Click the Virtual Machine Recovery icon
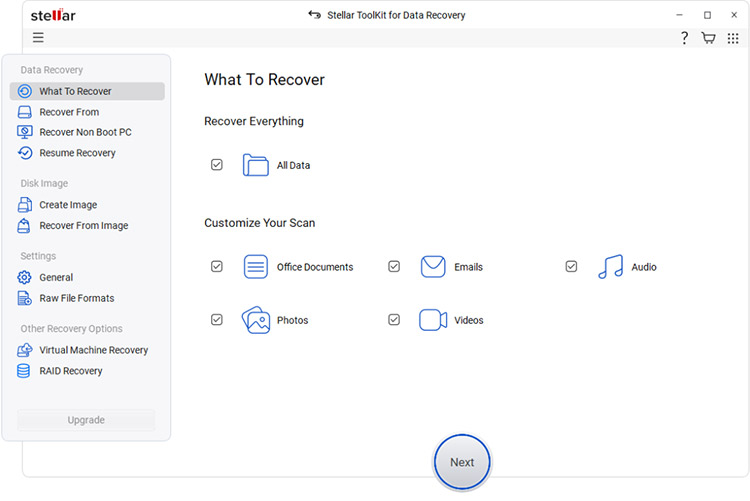 tap(25, 350)
